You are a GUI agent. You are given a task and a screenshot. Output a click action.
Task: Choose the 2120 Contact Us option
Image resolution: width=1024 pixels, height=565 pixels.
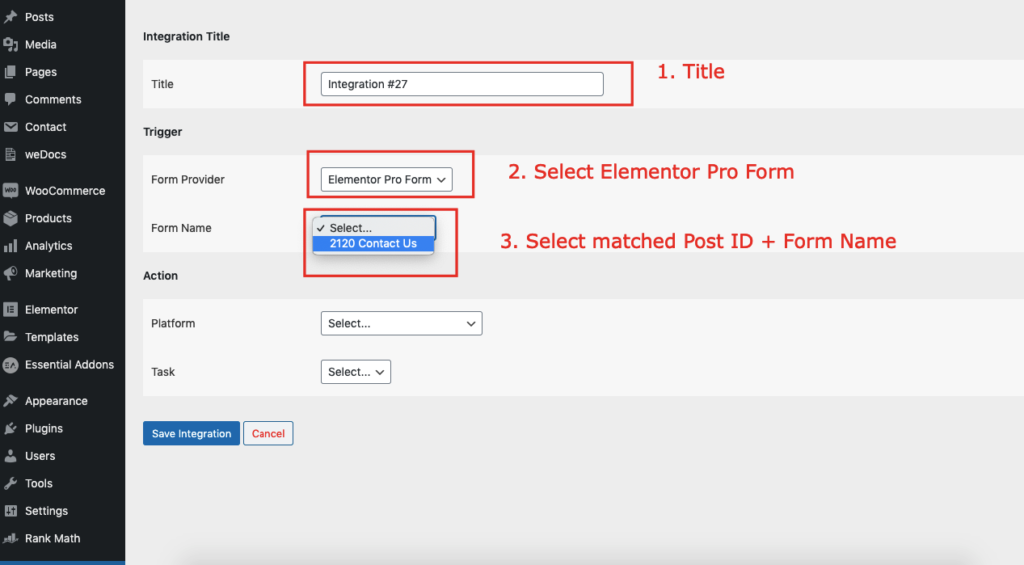pyautogui.click(x=374, y=244)
